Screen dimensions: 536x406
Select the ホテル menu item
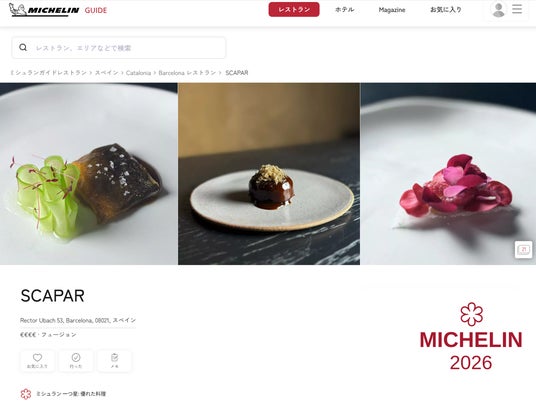[344, 10]
